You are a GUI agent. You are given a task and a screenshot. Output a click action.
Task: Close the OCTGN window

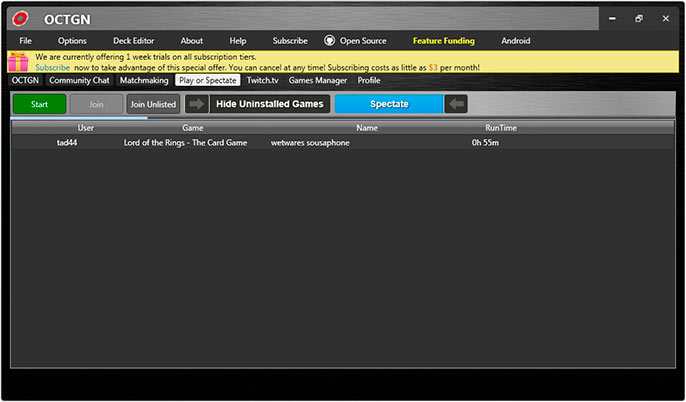(x=666, y=18)
